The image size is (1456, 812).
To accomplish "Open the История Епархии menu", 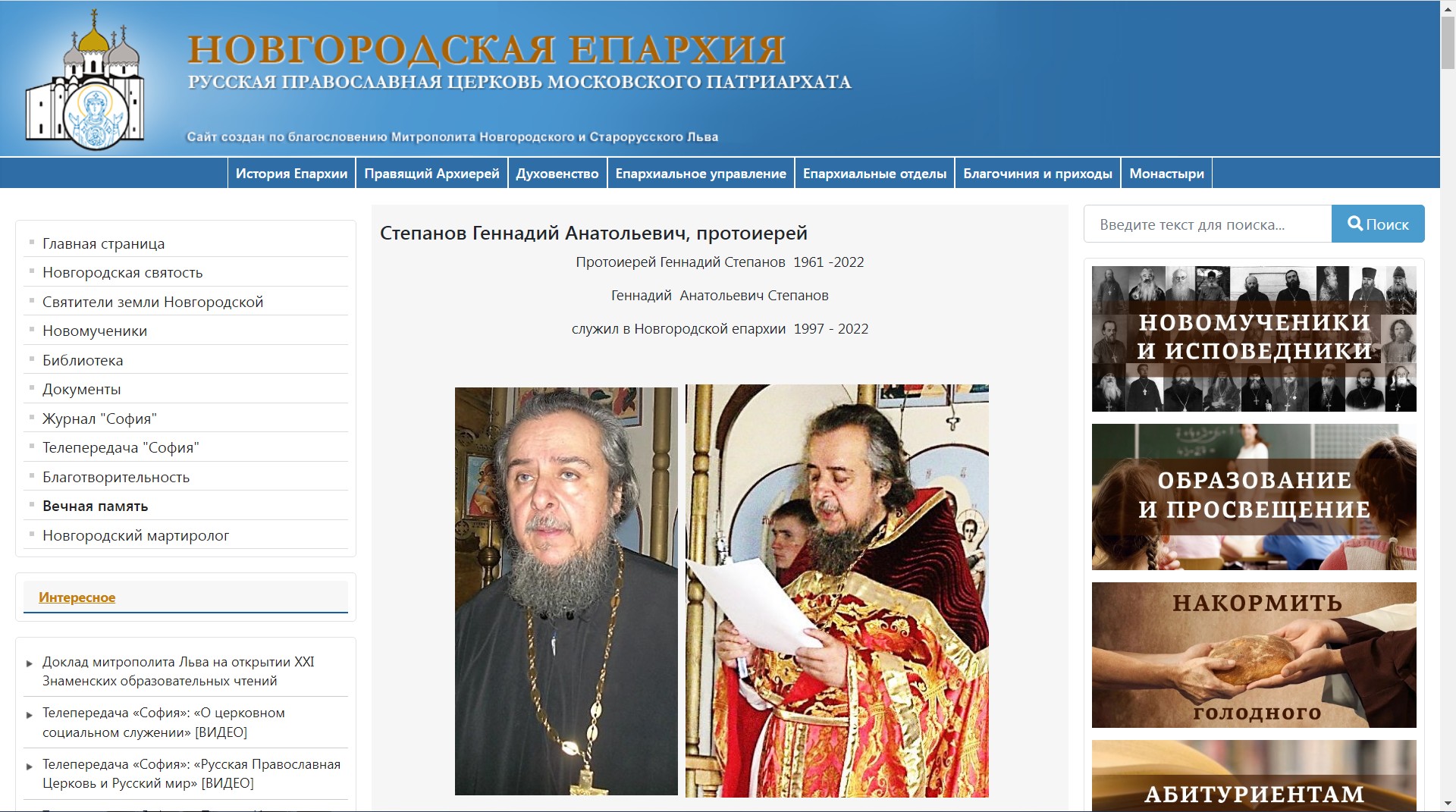I will [x=291, y=174].
